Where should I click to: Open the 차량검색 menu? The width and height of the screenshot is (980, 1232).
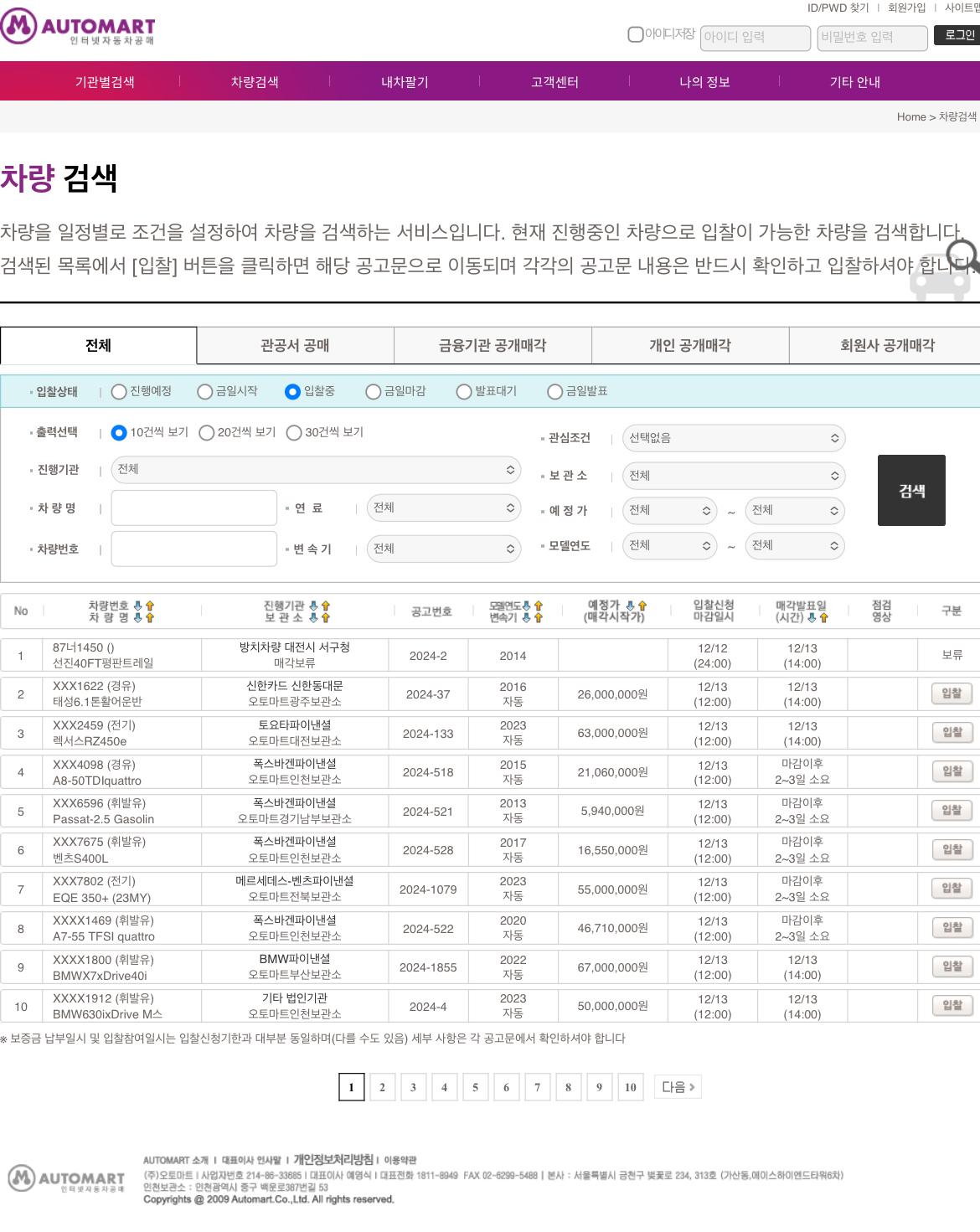tap(255, 82)
